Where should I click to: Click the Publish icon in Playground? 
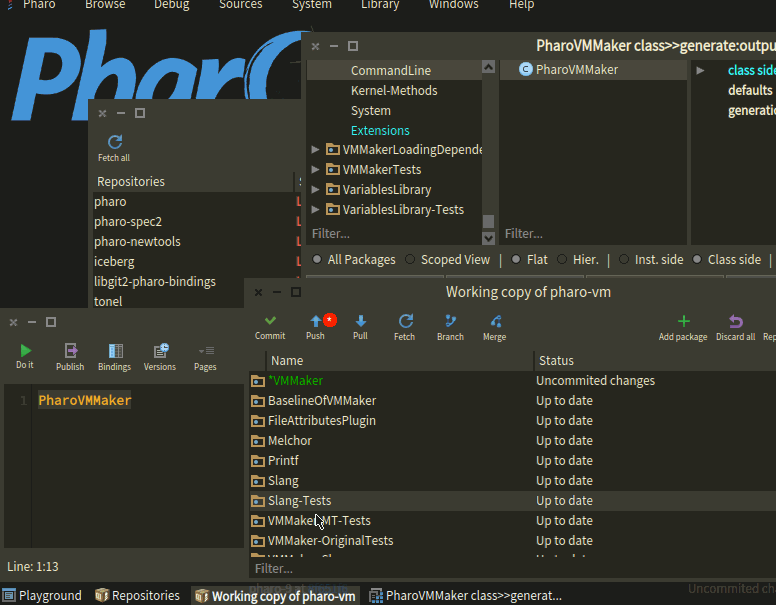(x=71, y=351)
